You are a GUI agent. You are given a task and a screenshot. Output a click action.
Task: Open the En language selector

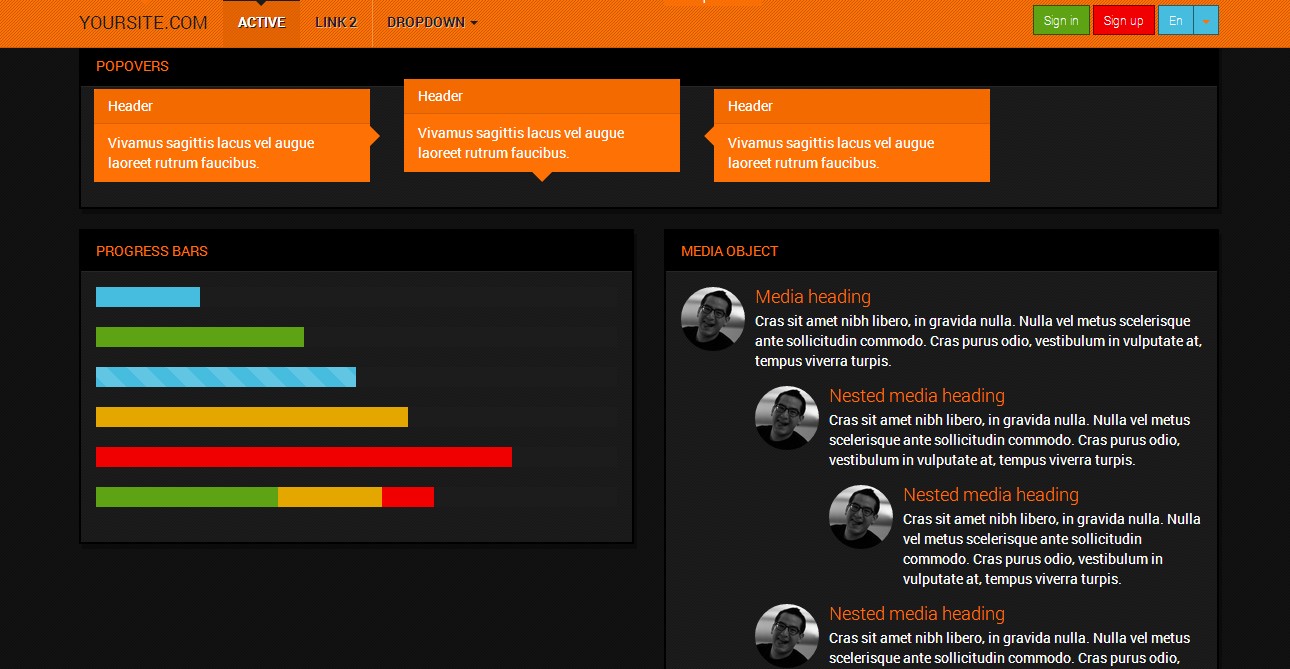(x=1176, y=20)
